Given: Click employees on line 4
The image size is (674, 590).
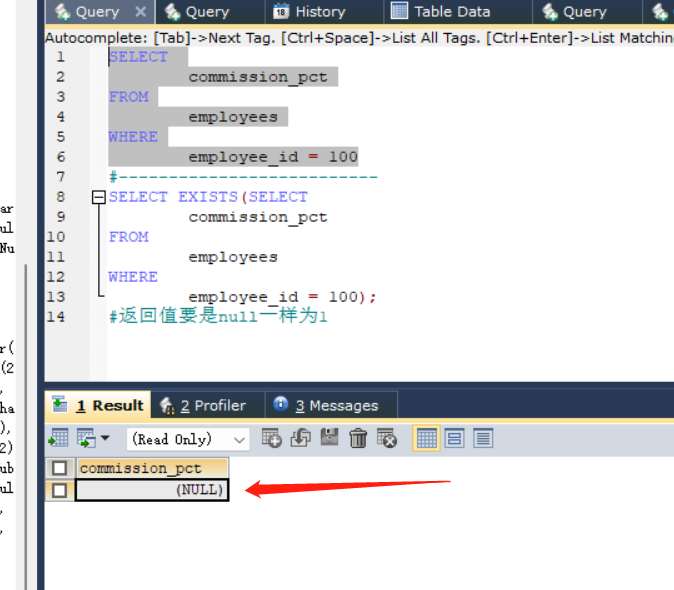Looking at the screenshot, I should pyautogui.click(x=233, y=117).
